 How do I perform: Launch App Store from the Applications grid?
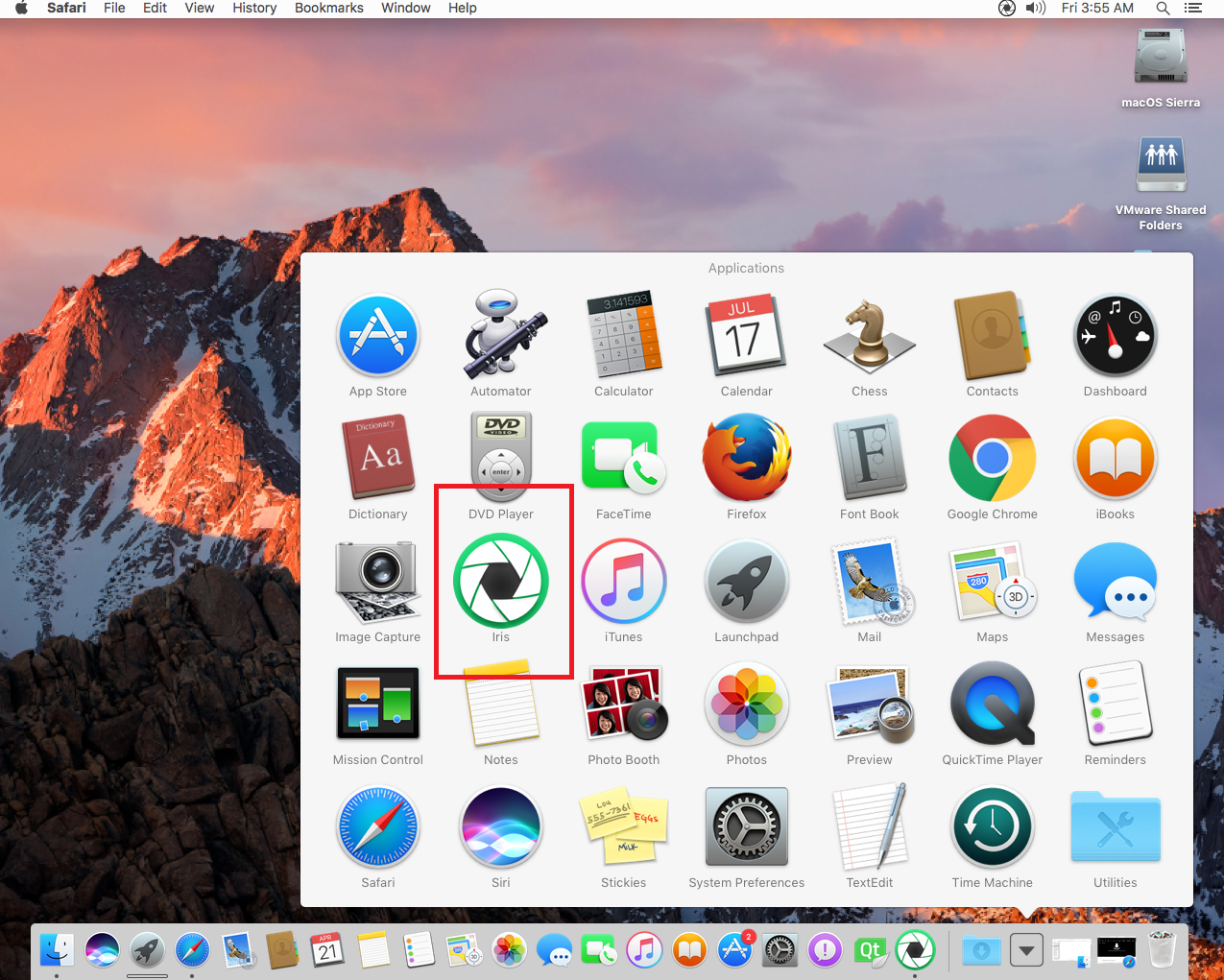pos(378,336)
